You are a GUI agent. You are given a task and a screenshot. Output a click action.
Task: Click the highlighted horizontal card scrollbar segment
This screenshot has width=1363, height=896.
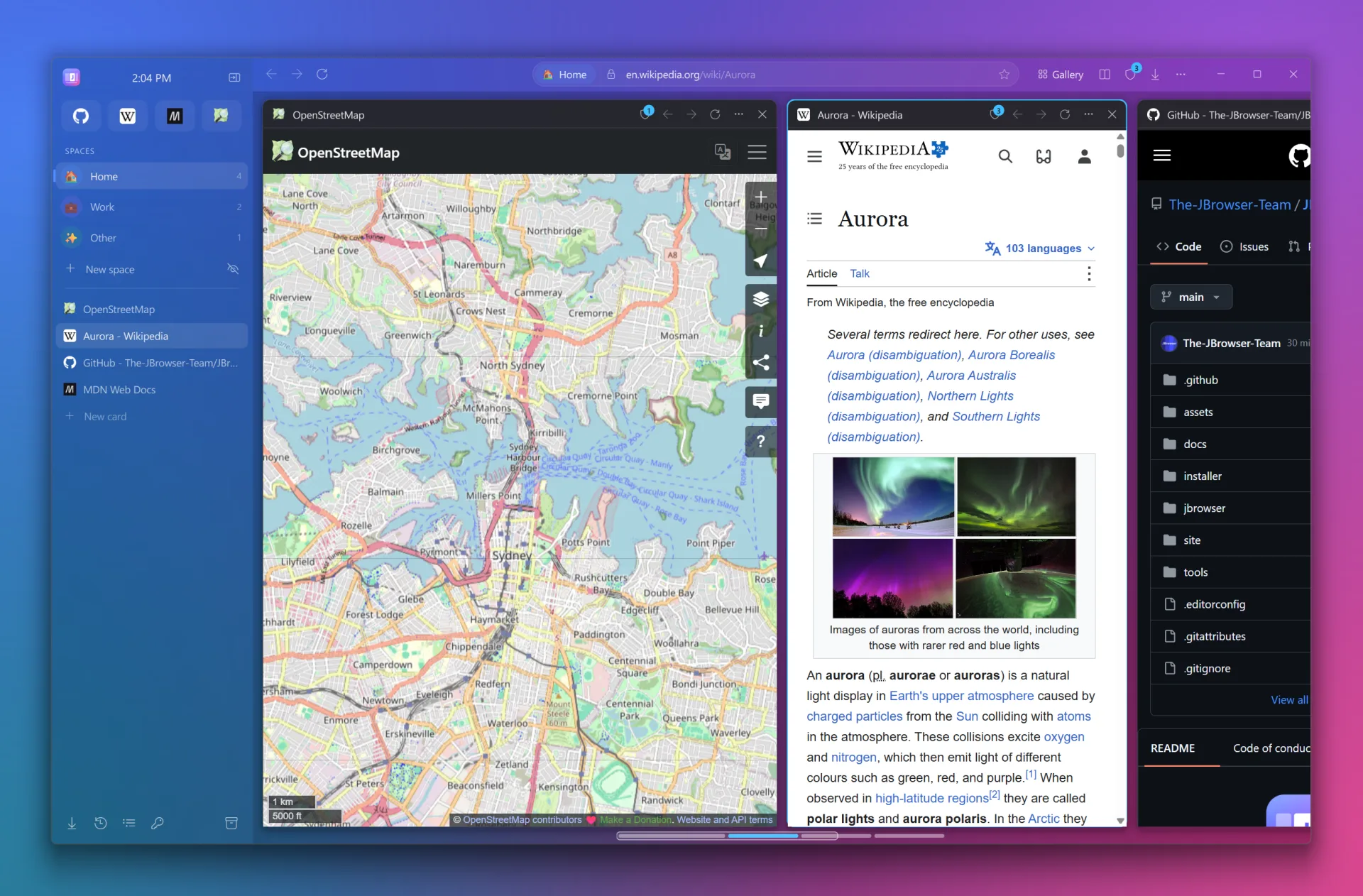click(763, 836)
